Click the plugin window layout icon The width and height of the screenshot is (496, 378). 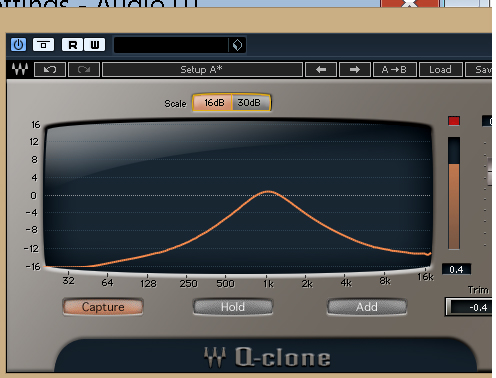pyautogui.click(x=43, y=44)
